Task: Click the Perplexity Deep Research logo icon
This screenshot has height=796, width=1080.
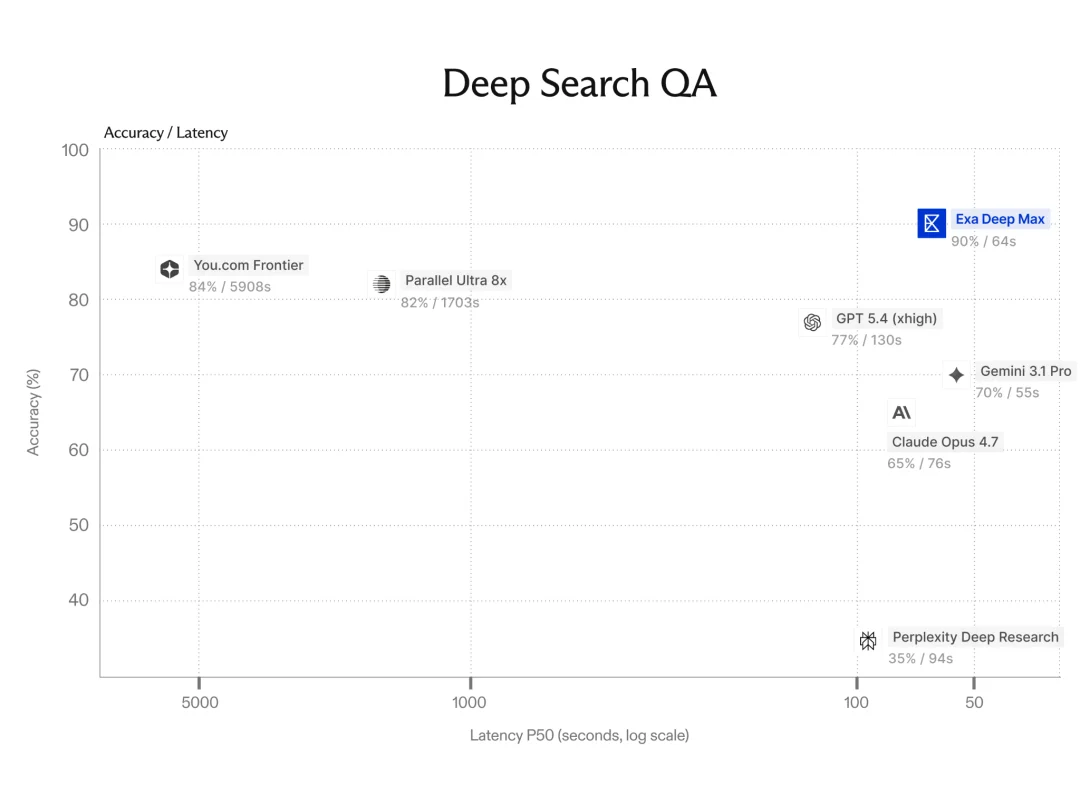Action: (868, 641)
